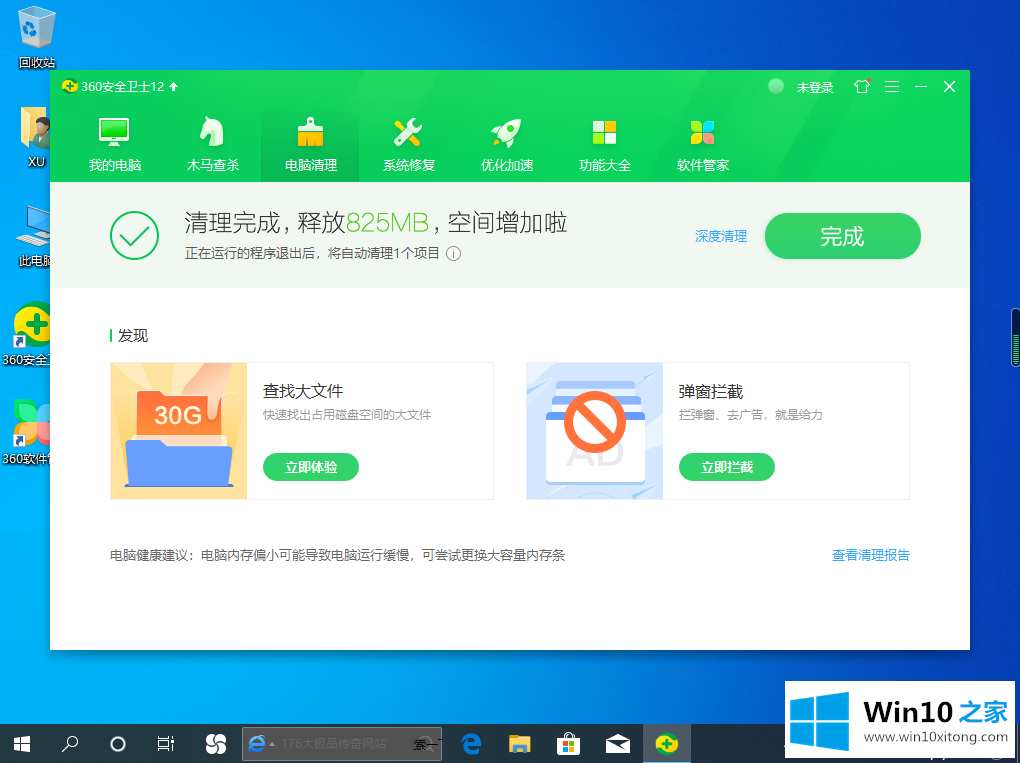Open 查看清理报告 link
Viewport: 1020px width, 763px height.
pos(870,555)
